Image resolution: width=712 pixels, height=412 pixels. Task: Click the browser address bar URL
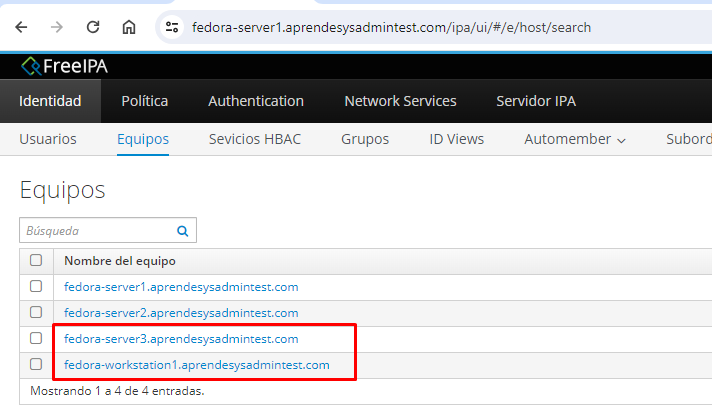point(390,27)
